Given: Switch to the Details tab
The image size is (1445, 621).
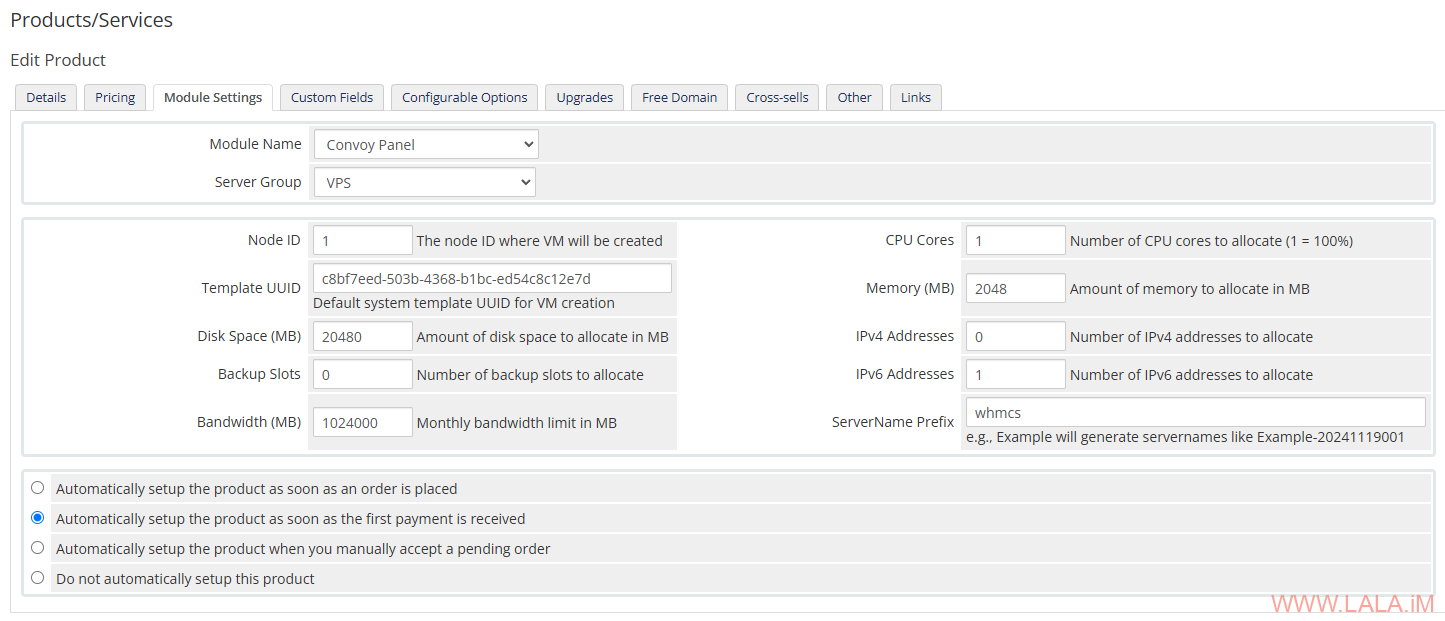Looking at the screenshot, I should coord(46,97).
